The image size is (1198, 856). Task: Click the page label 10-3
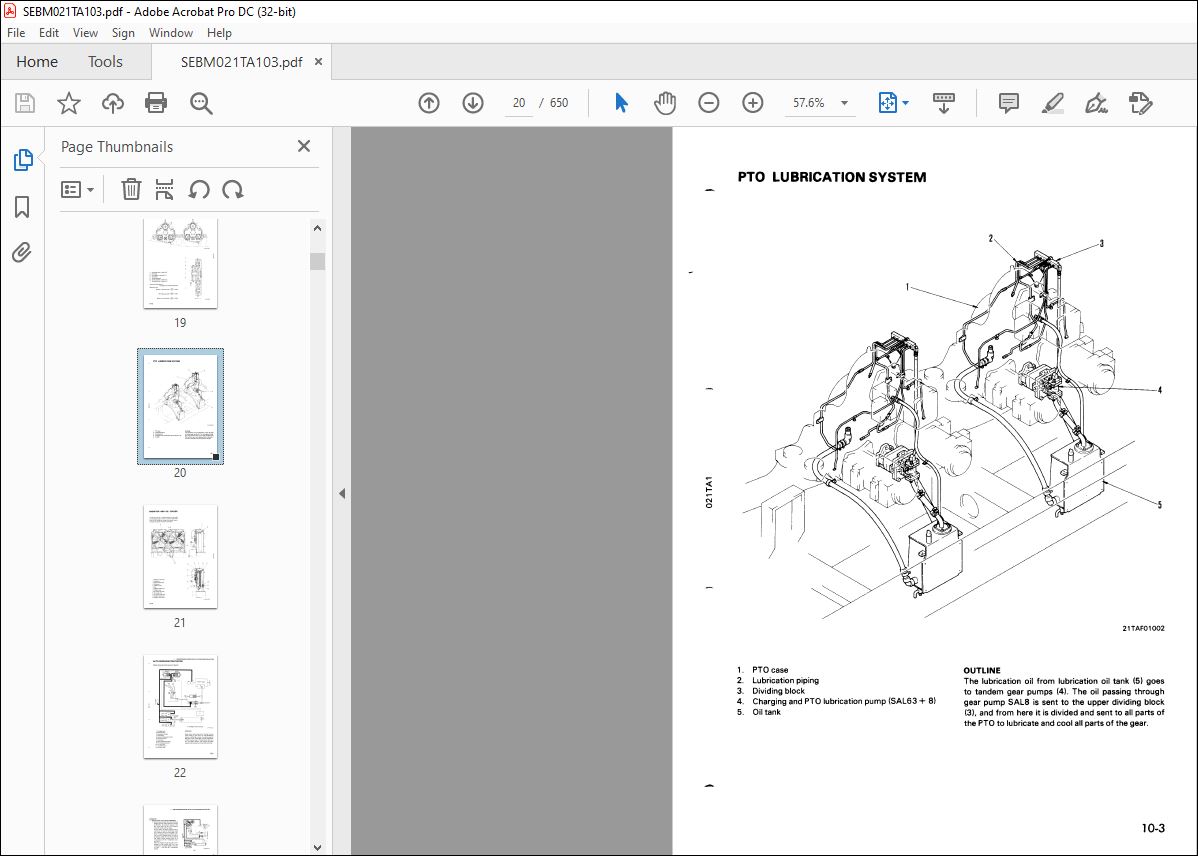pyautogui.click(x=1153, y=828)
